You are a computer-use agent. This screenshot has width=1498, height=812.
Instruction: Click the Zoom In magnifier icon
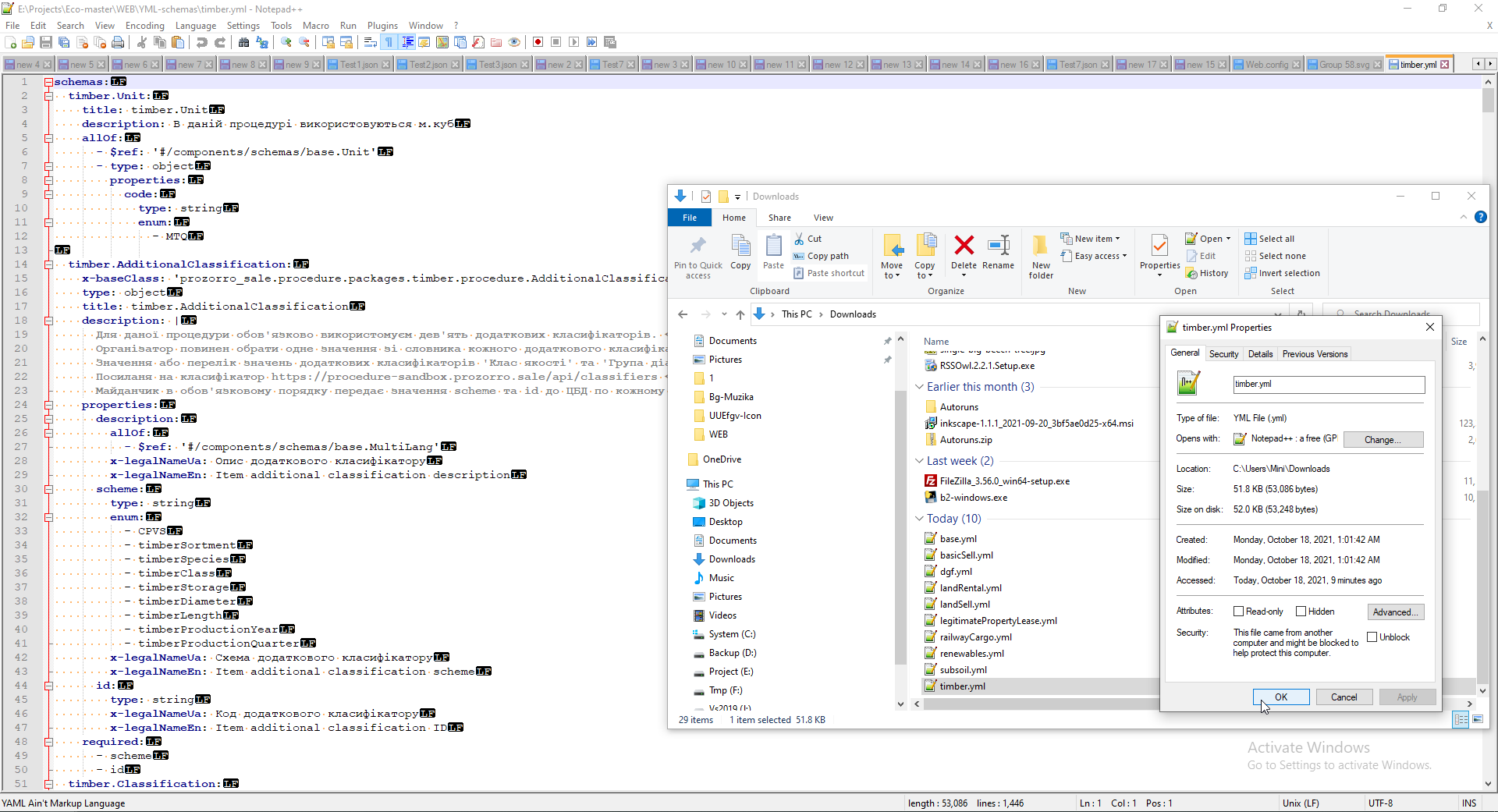(x=286, y=42)
